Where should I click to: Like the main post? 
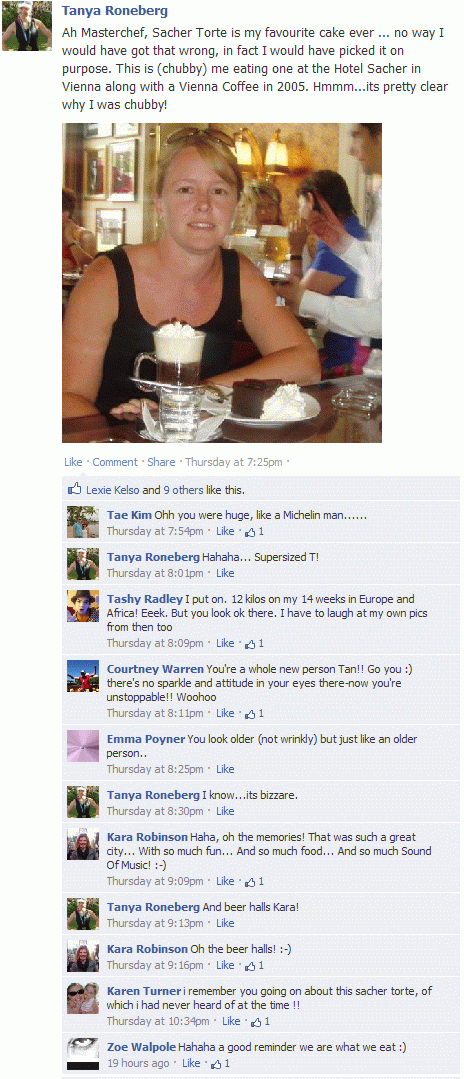(x=73, y=462)
